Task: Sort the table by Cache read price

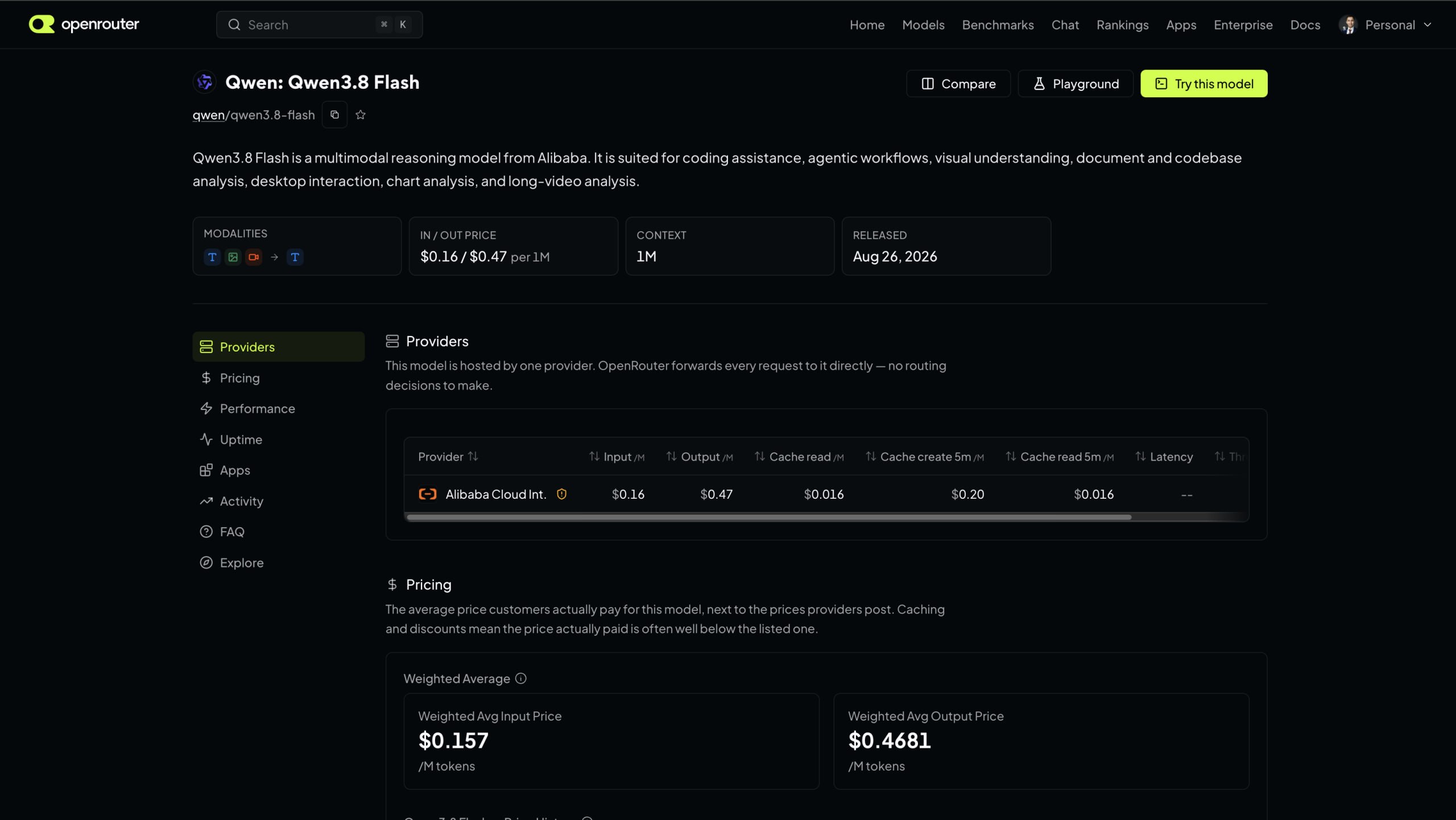Action: pyautogui.click(x=799, y=457)
